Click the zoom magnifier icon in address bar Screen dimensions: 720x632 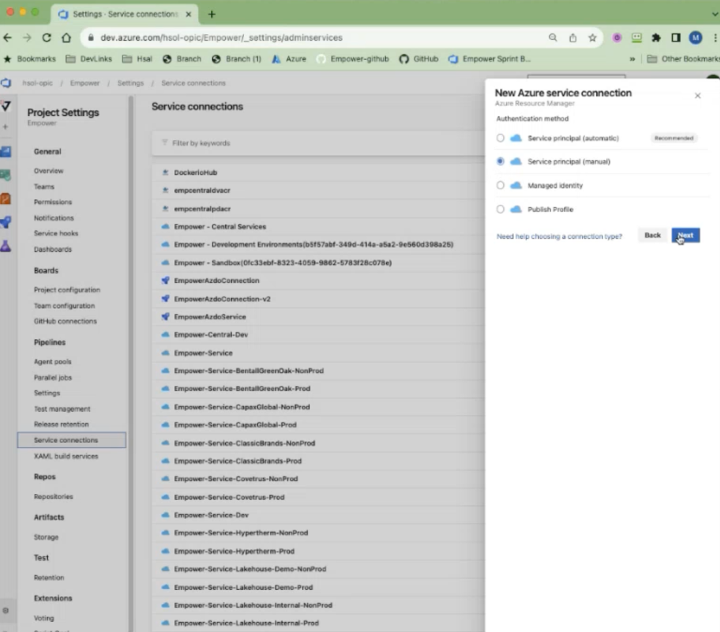[553, 38]
